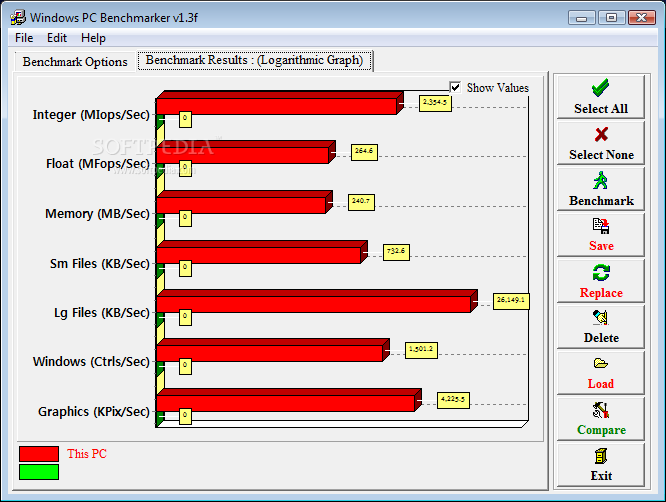
Task: Click the red Save label
Action: coord(601,246)
